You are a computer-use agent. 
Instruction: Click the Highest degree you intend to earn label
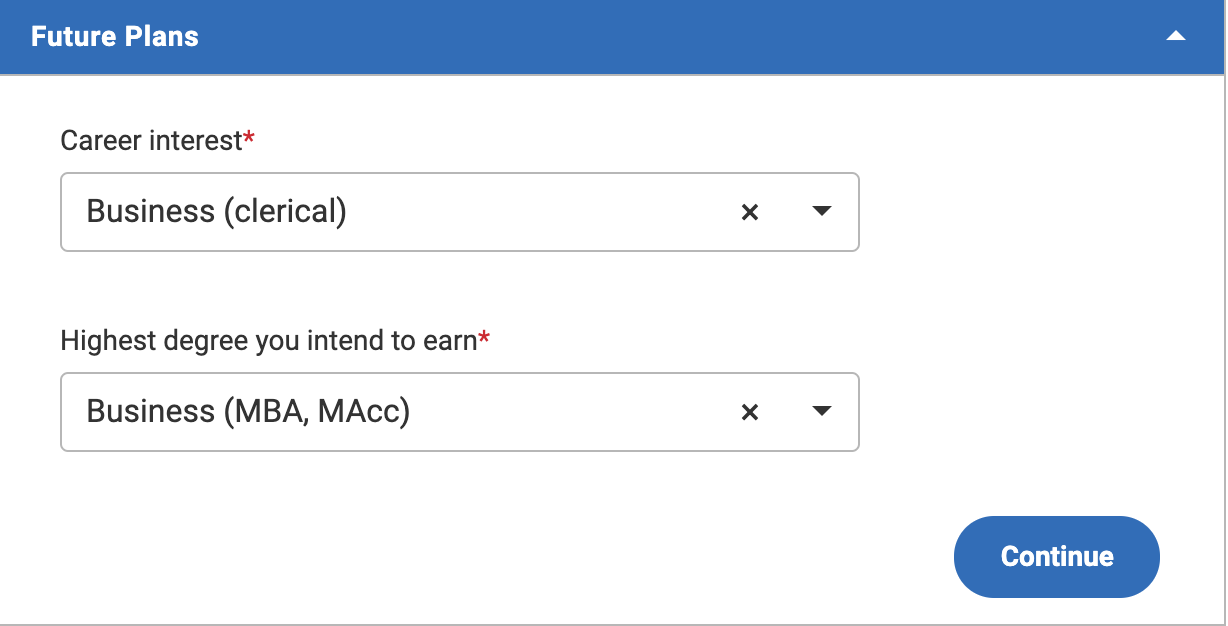270,340
